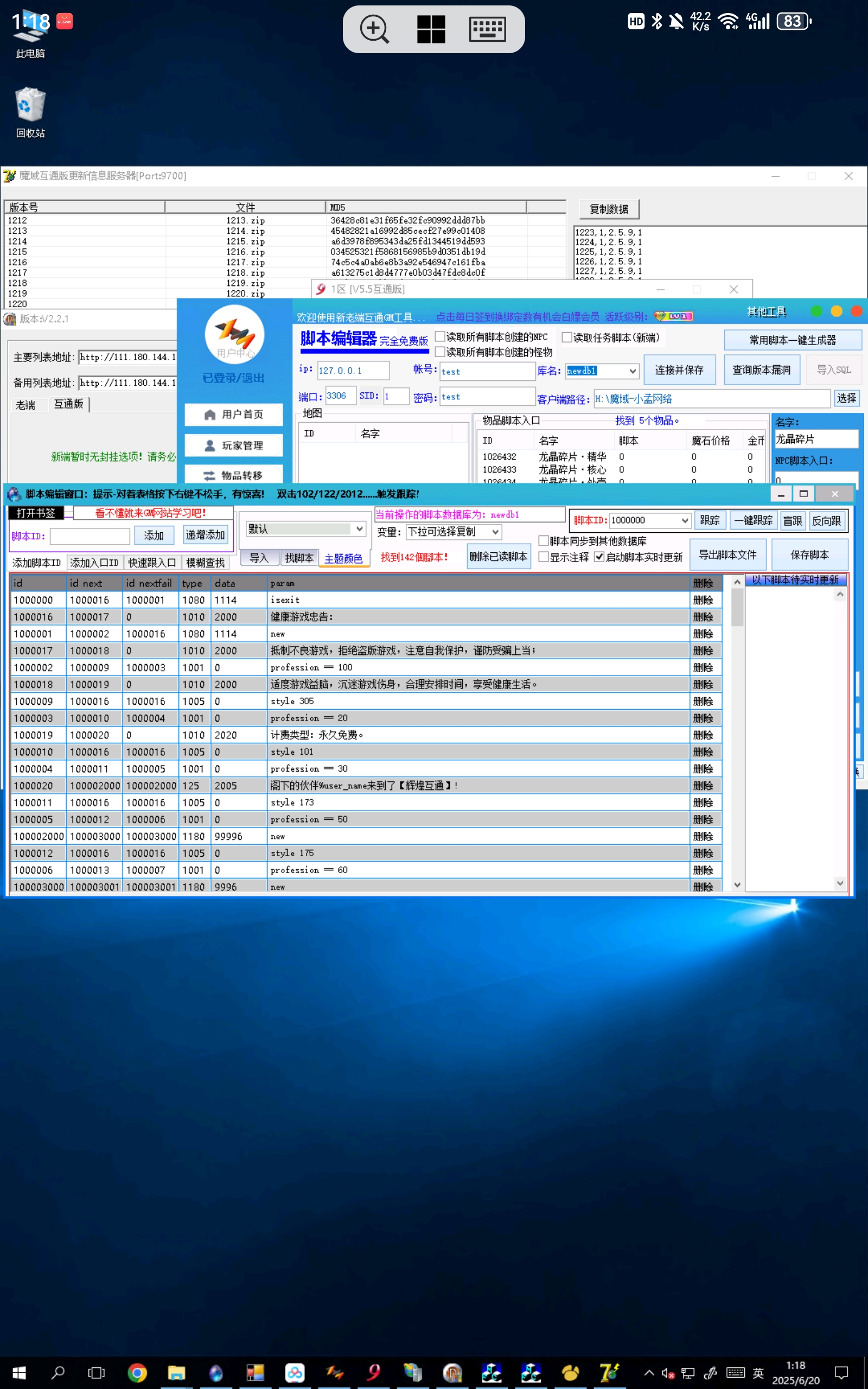This screenshot has width=868, height=1389.
Task: Click the home icon for 用户首页
Action: coord(209,415)
